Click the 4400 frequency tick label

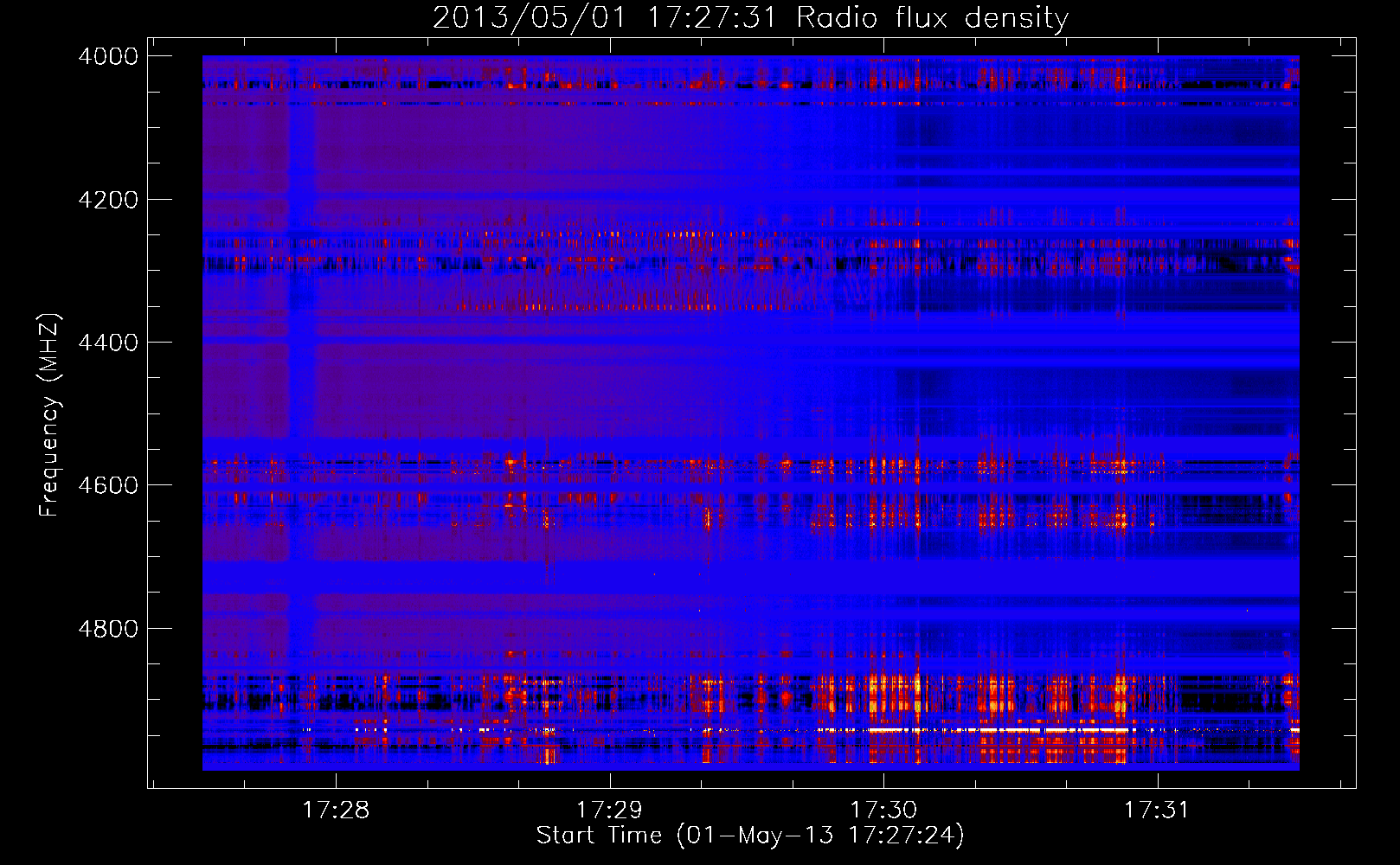pos(108,343)
